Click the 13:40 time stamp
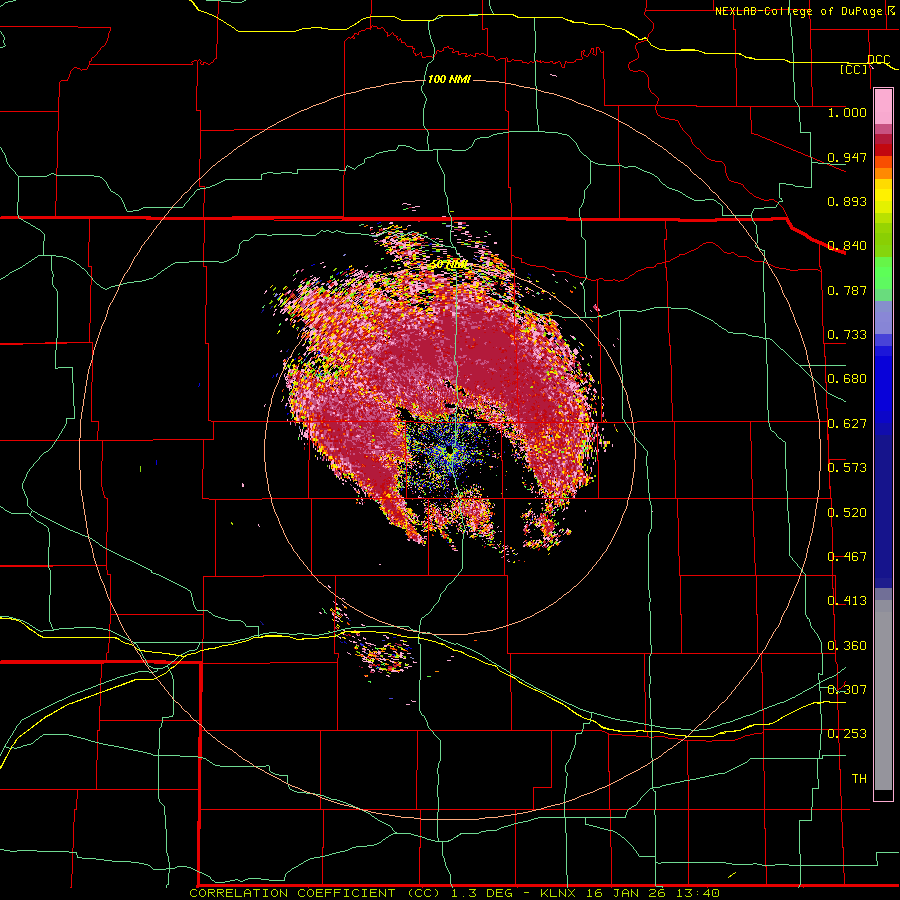Screen dimensions: 900x900 (x=697, y=893)
